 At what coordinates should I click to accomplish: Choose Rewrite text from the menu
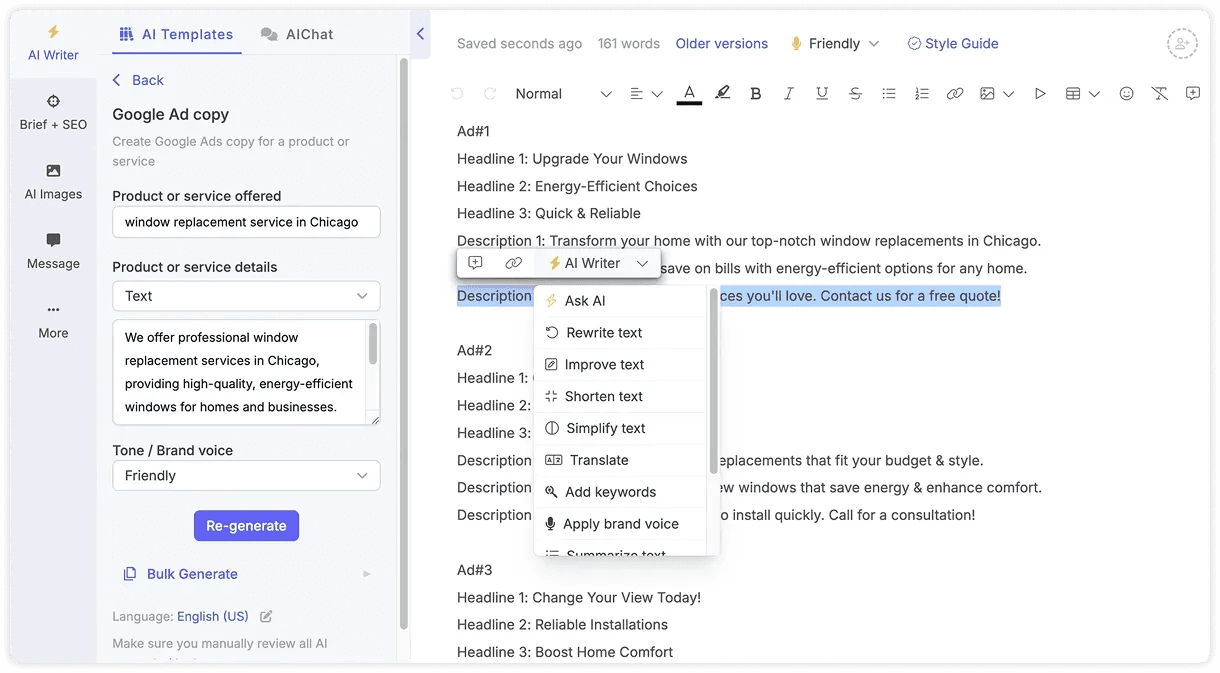(x=621, y=333)
